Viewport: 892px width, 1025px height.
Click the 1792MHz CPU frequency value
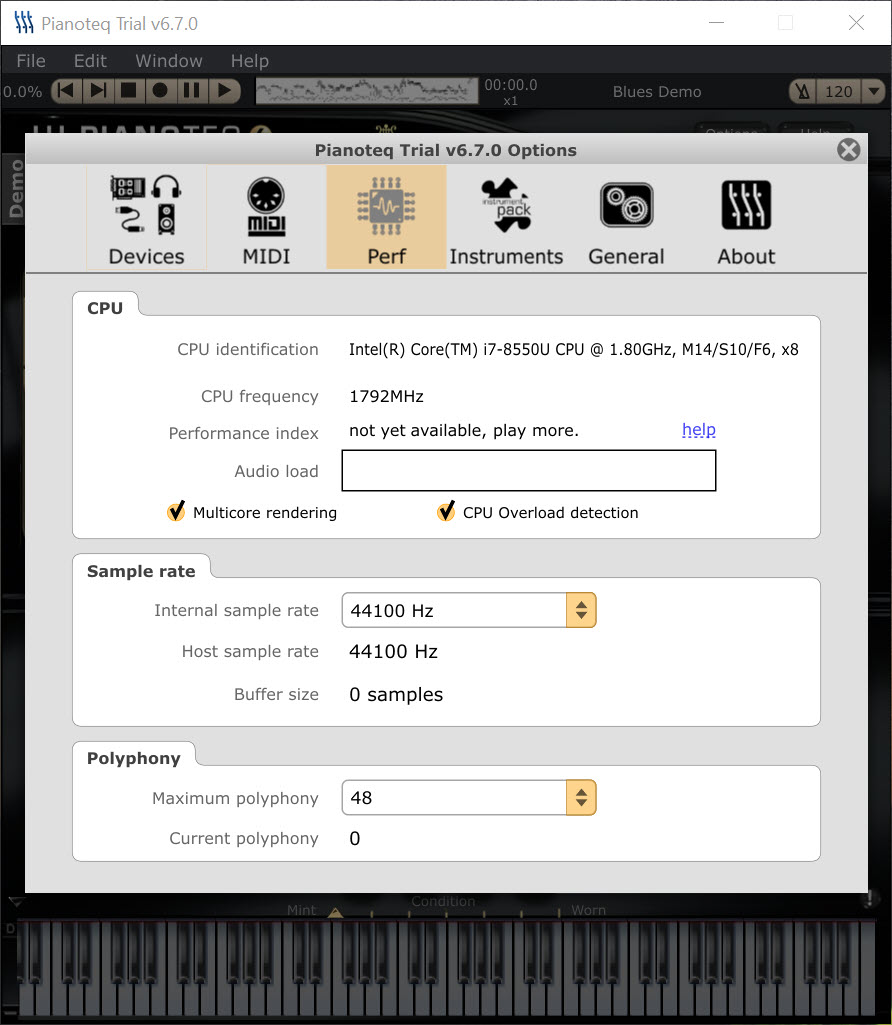[x=386, y=396]
